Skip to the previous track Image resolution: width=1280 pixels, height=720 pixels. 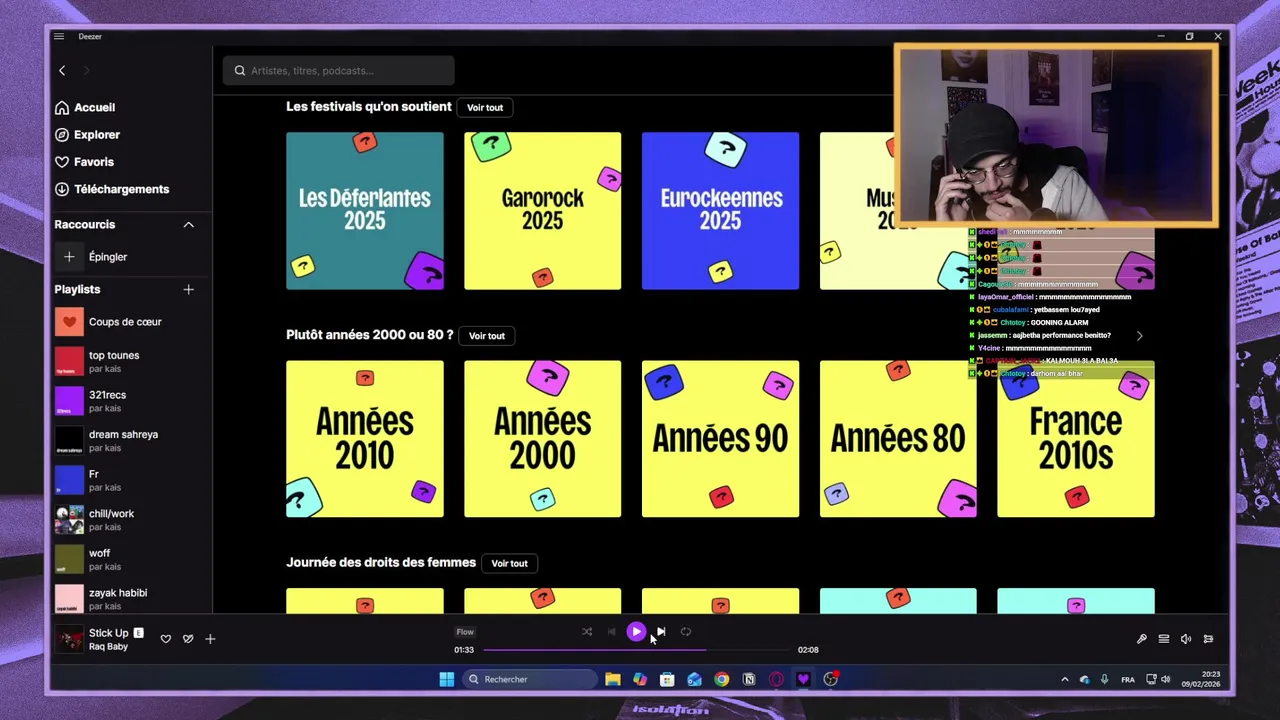[612, 632]
